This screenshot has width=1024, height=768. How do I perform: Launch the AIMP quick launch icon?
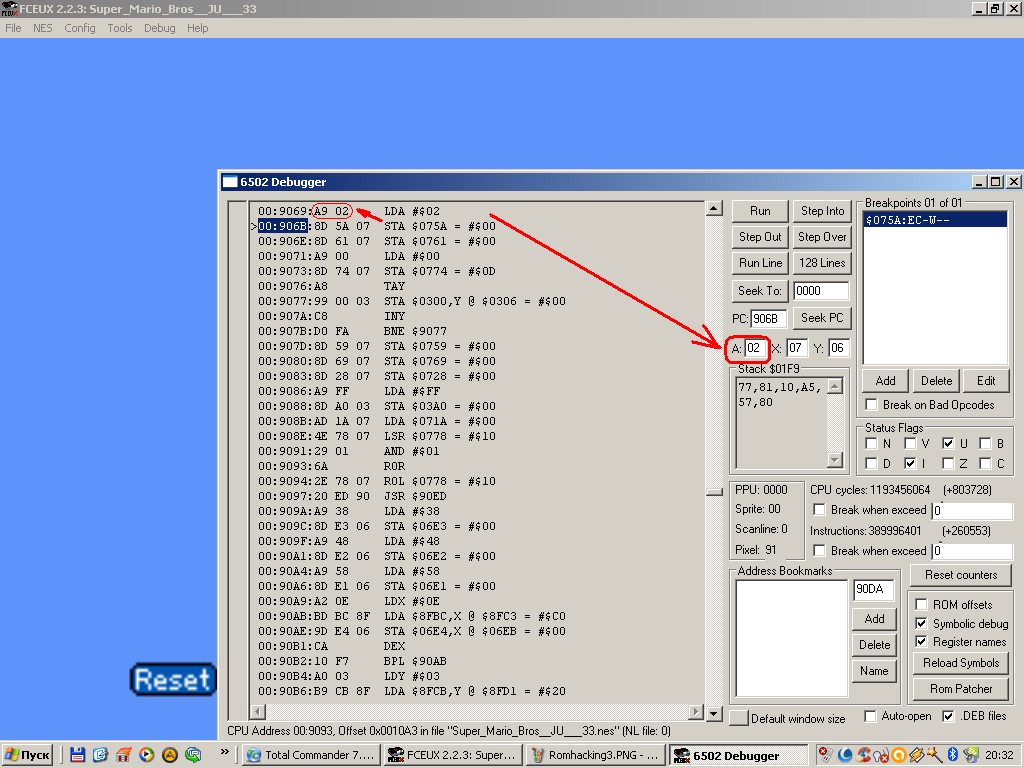click(170, 755)
